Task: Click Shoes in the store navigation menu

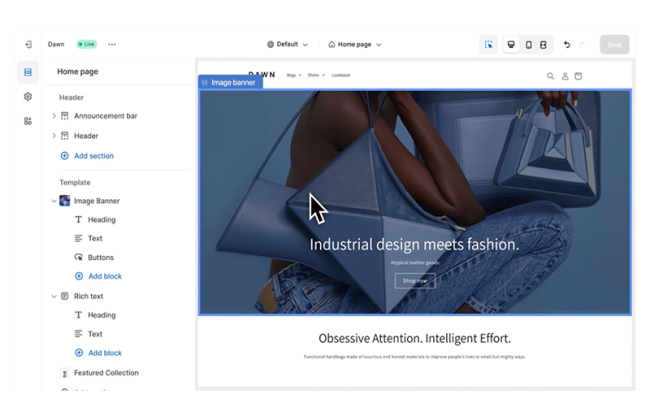Action: [316, 75]
